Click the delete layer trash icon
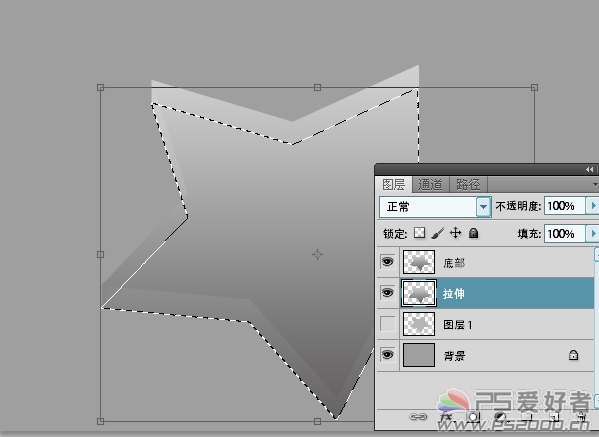The image size is (599, 437). pyautogui.click(x=581, y=417)
